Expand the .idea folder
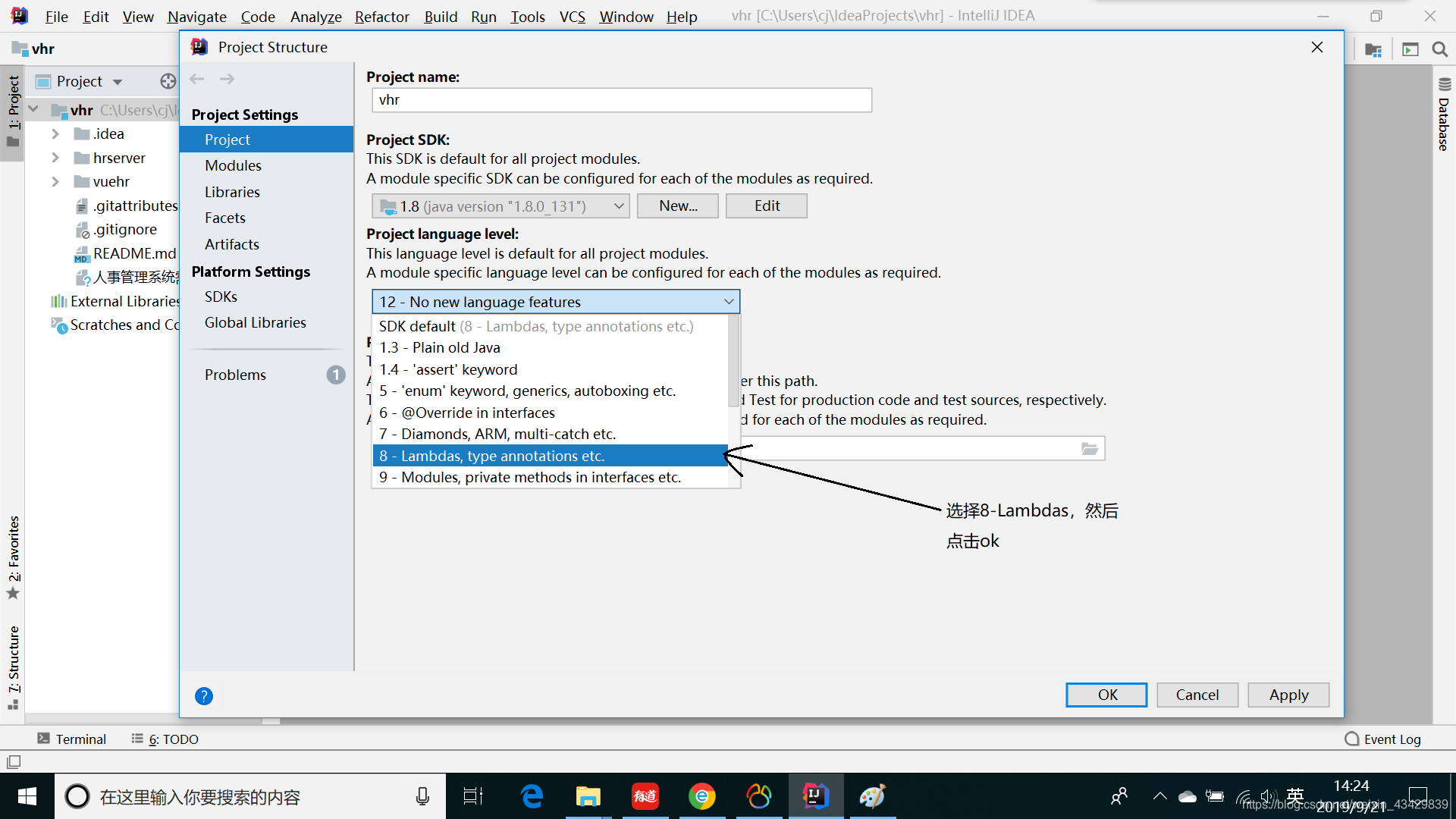 [55, 134]
